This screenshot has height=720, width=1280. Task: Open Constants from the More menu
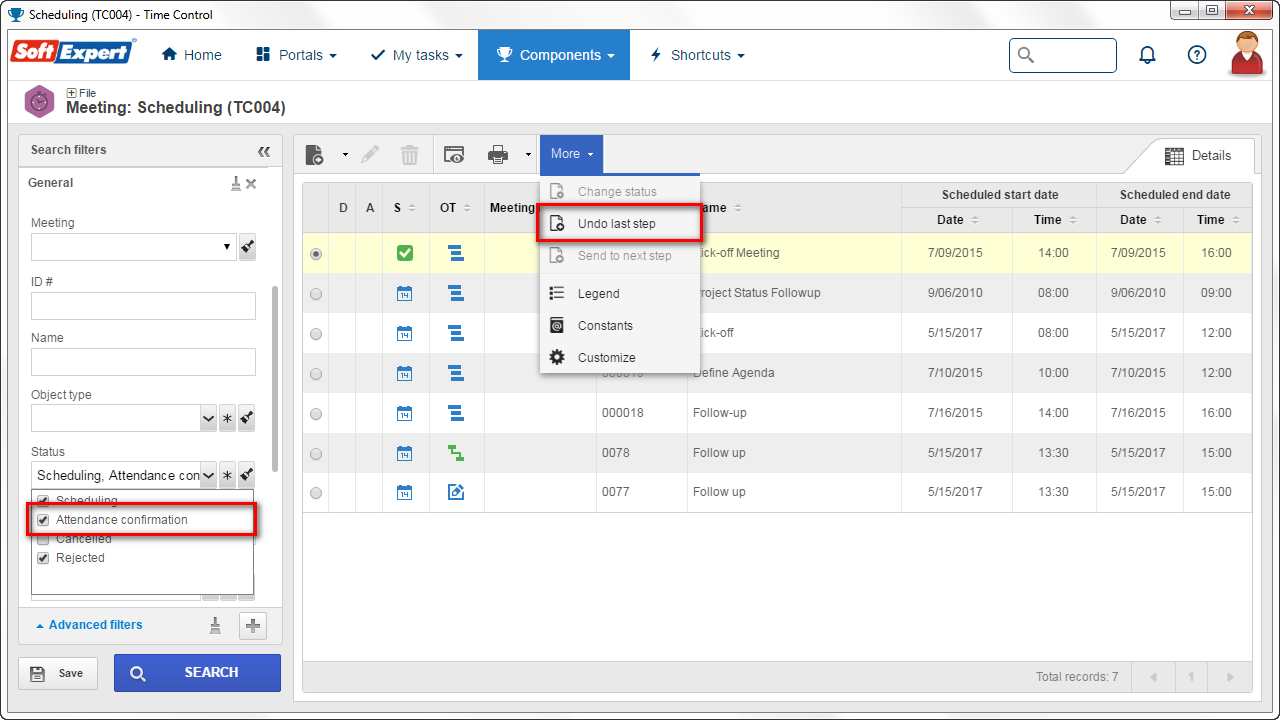coord(620,326)
